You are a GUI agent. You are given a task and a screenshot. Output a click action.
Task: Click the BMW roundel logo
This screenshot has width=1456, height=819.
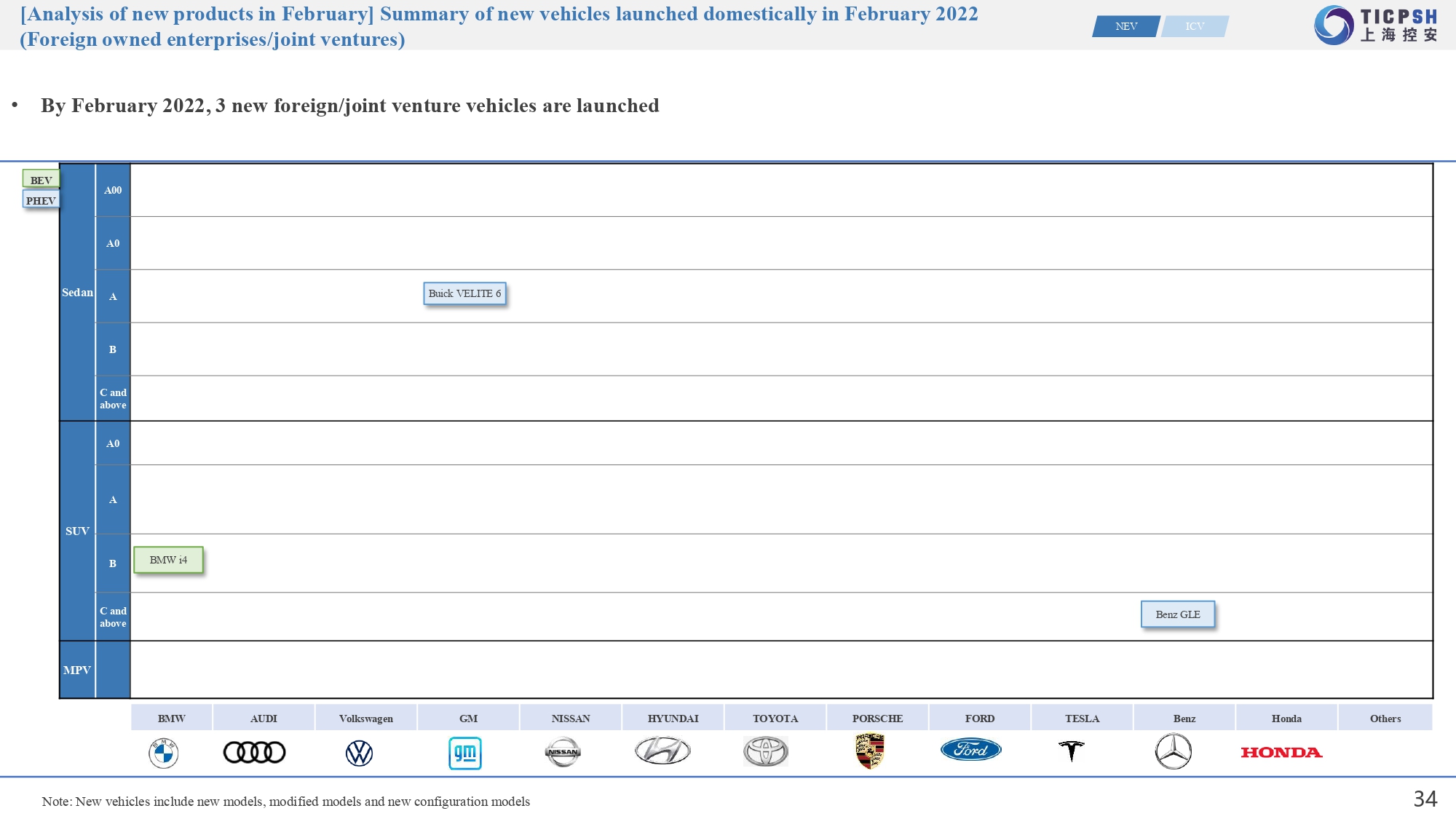[x=164, y=753]
